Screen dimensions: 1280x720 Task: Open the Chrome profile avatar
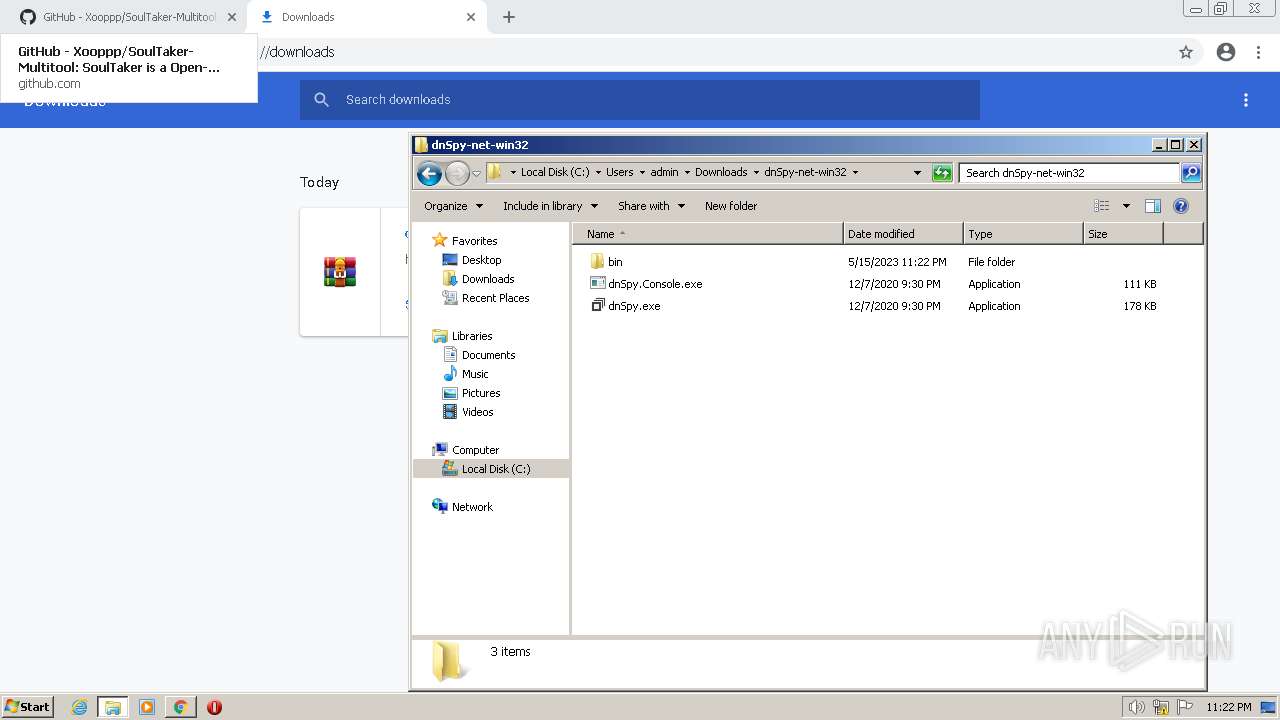1226,52
